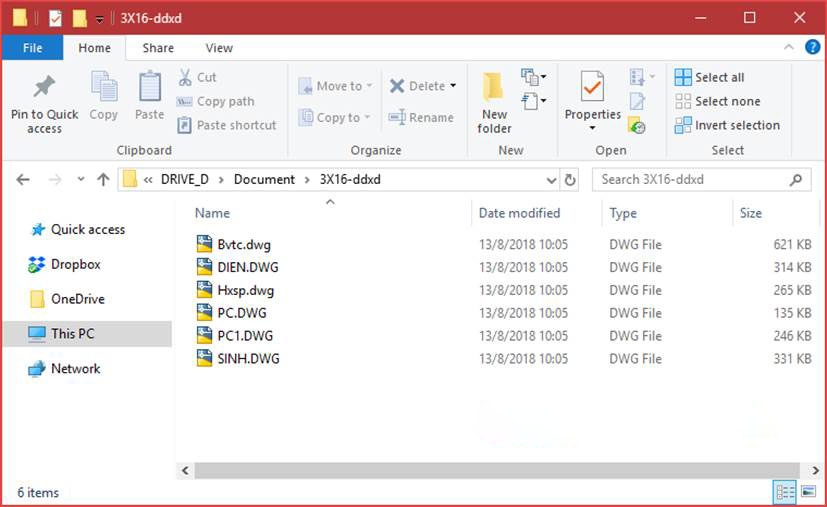Screen dimensions: 827x507
Task: Click Pin to Quick access icon
Action: 44,88
